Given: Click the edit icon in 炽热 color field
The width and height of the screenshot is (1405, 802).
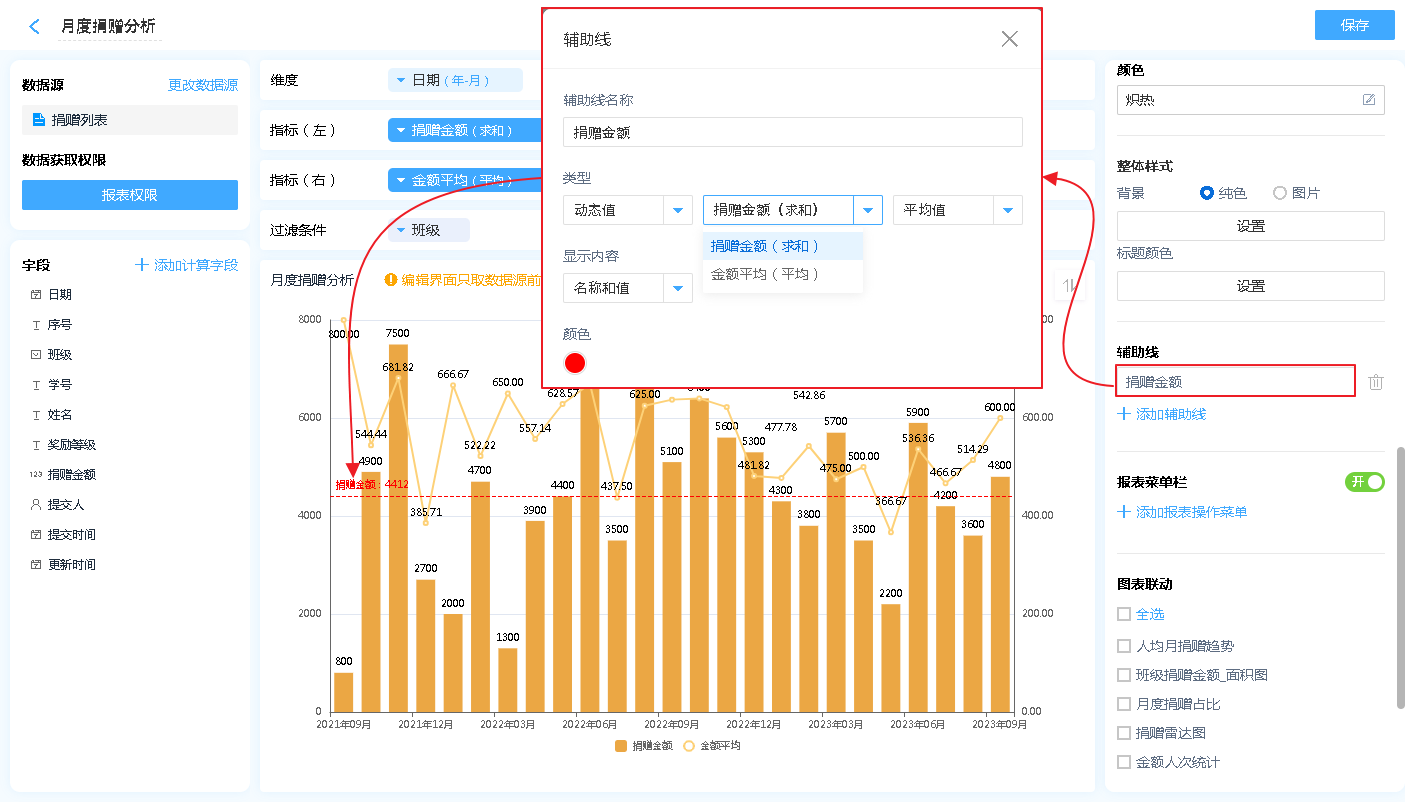Looking at the screenshot, I should pos(1368,100).
